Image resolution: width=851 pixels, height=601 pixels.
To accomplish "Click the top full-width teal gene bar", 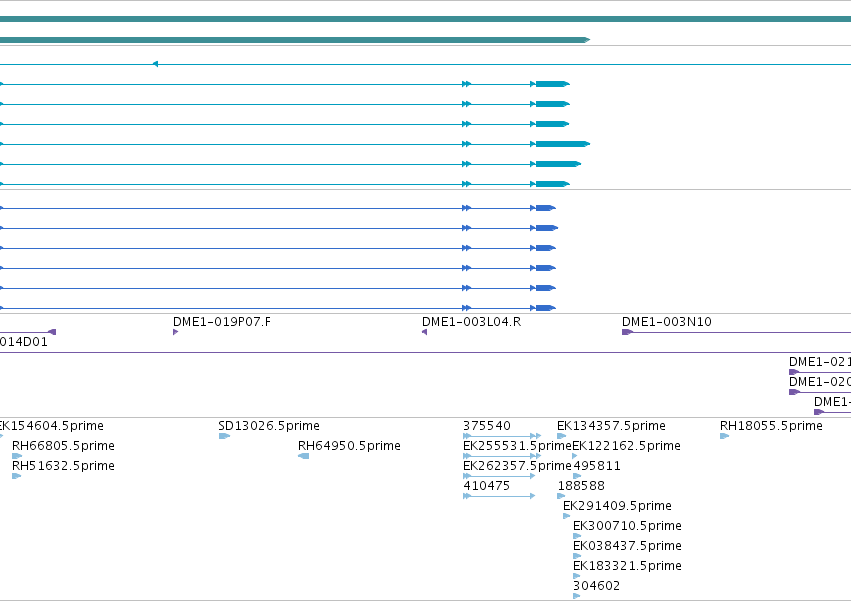I will pyautogui.click(x=426, y=20).
